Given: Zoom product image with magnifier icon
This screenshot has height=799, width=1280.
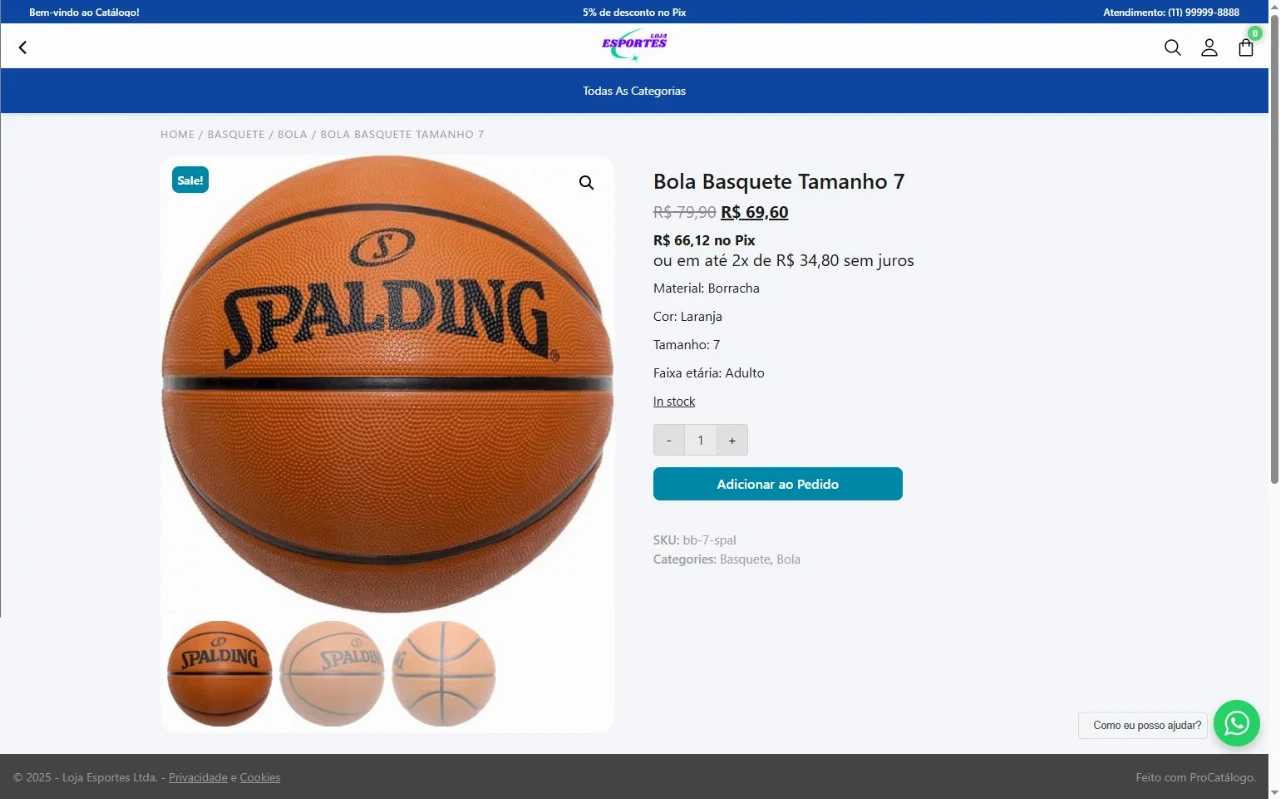Looking at the screenshot, I should pos(586,183).
